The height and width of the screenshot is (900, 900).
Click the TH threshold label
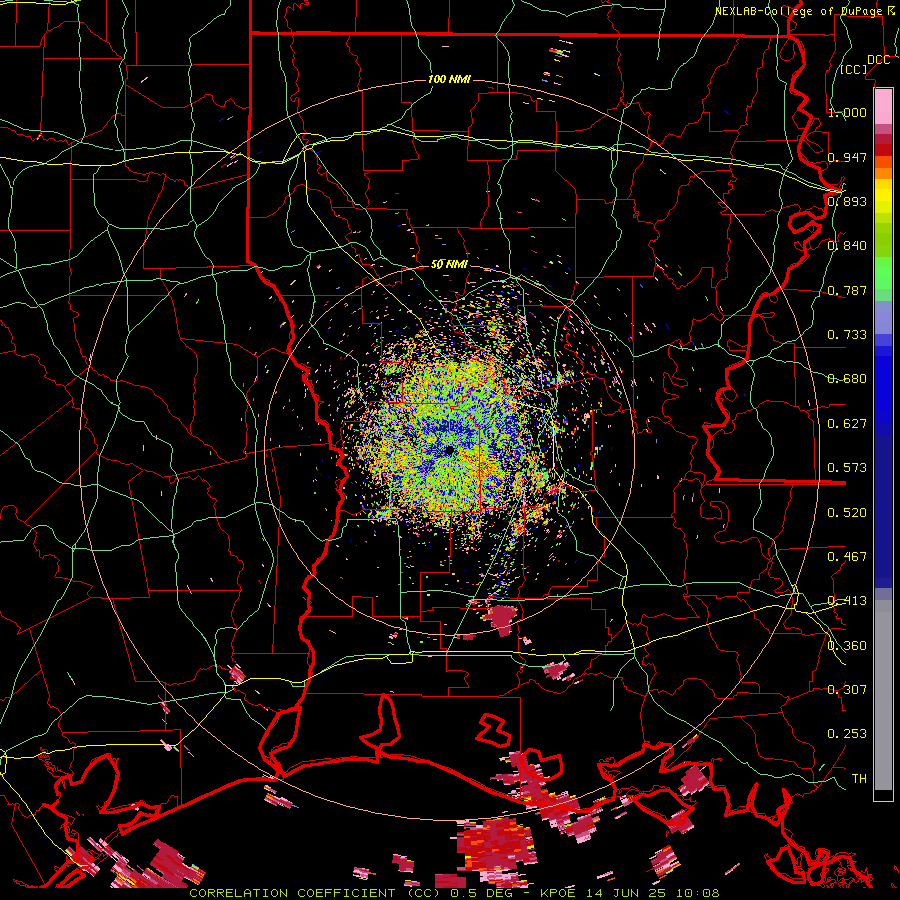[x=859, y=778]
